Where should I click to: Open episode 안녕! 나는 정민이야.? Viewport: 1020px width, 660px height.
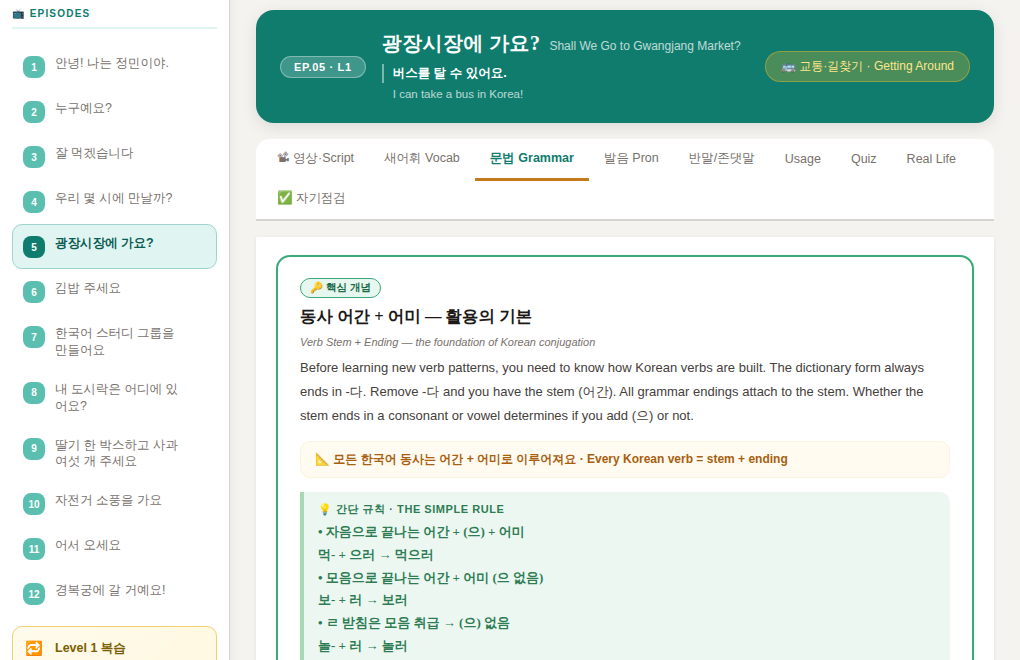114,67
